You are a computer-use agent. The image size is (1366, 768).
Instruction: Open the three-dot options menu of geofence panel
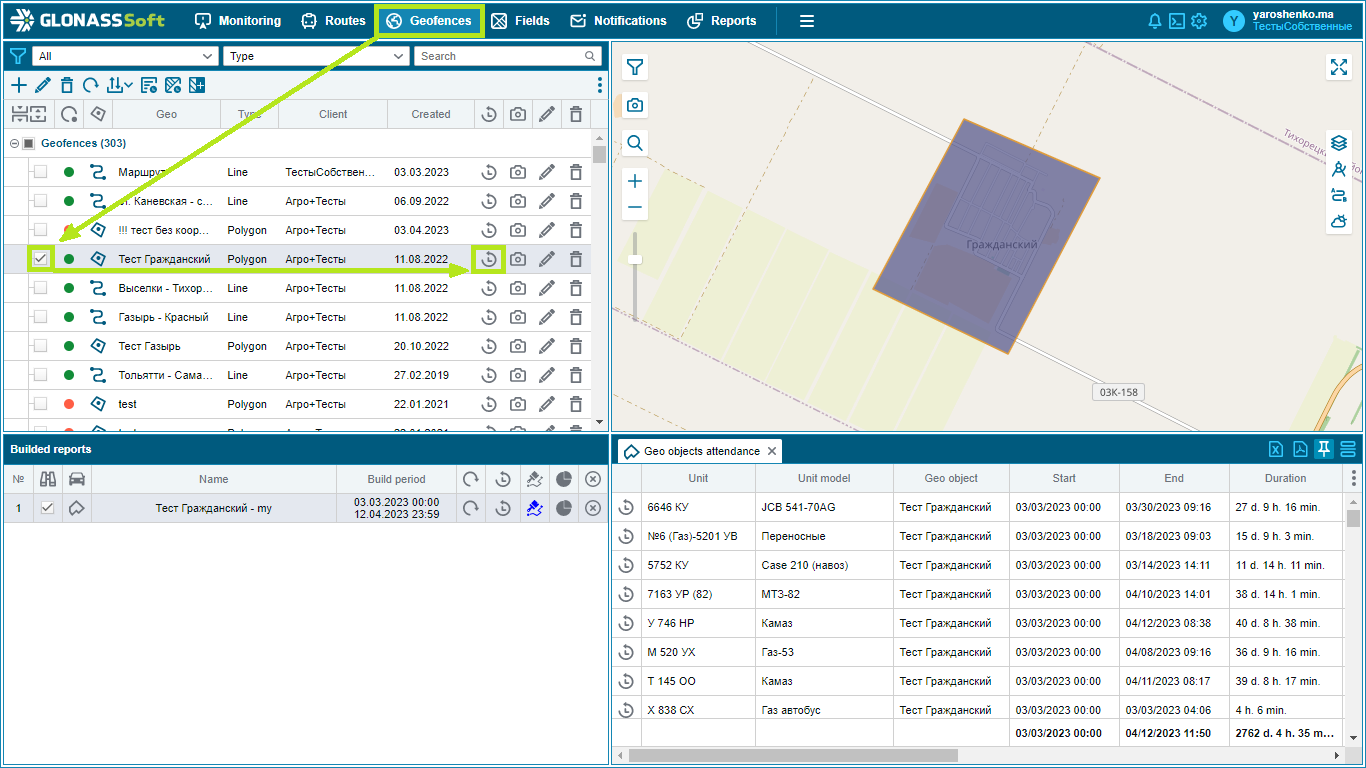[x=600, y=85]
